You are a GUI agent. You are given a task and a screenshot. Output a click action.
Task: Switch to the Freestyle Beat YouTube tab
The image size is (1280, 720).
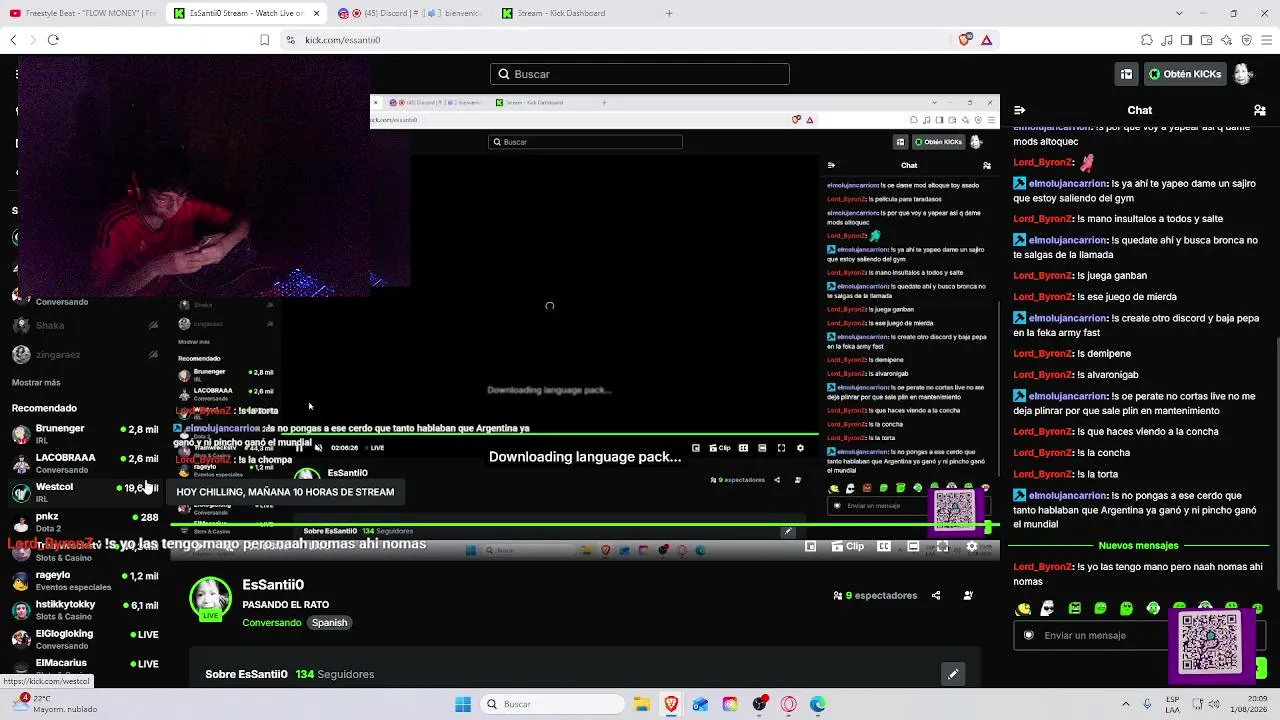(82, 13)
